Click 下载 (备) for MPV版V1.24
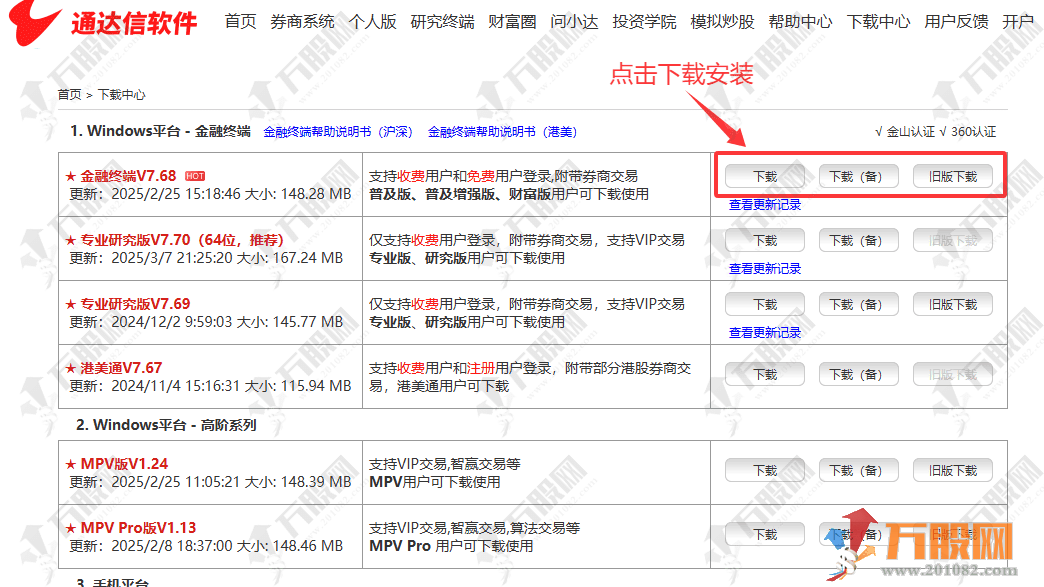 pyautogui.click(x=859, y=471)
